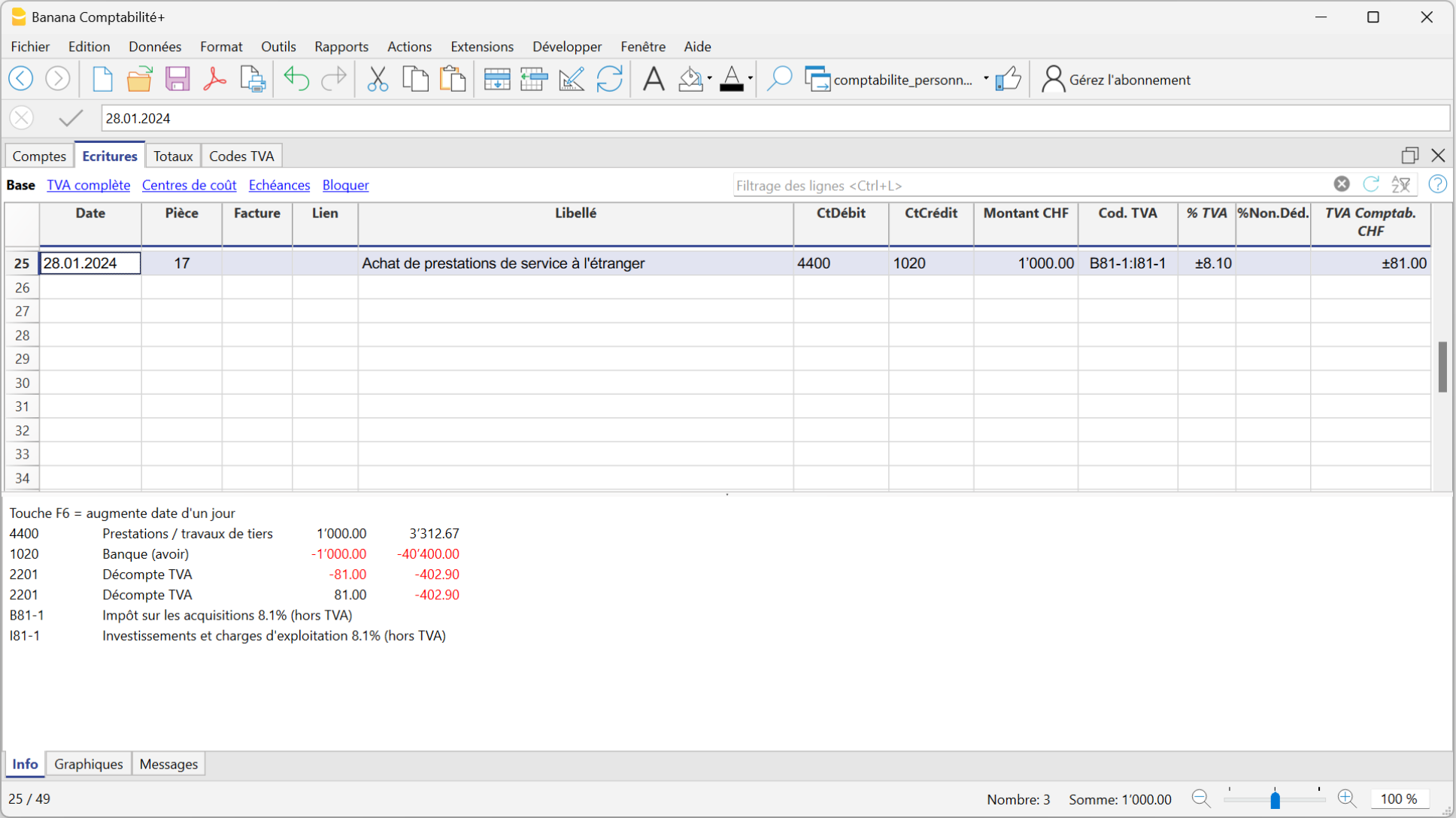Click the zoom slider handle
1456x818 pixels.
(1275, 799)
